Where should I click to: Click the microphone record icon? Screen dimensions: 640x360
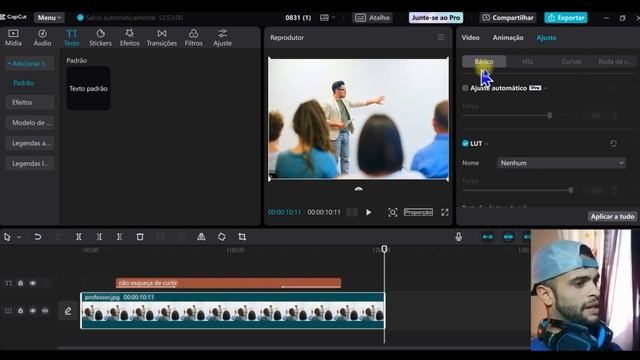[x=459, y=237]
